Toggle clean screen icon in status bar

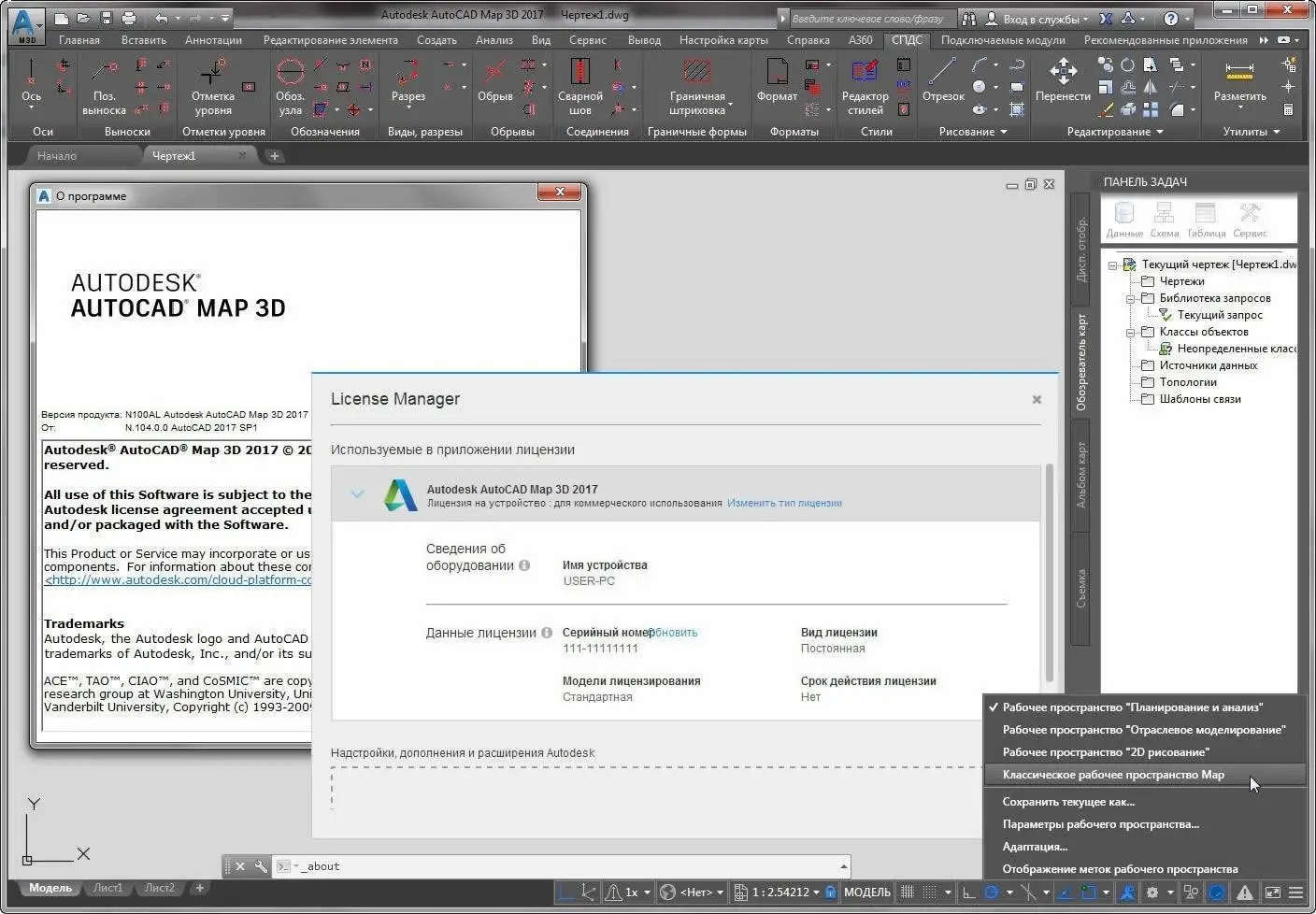point(1273,893)
